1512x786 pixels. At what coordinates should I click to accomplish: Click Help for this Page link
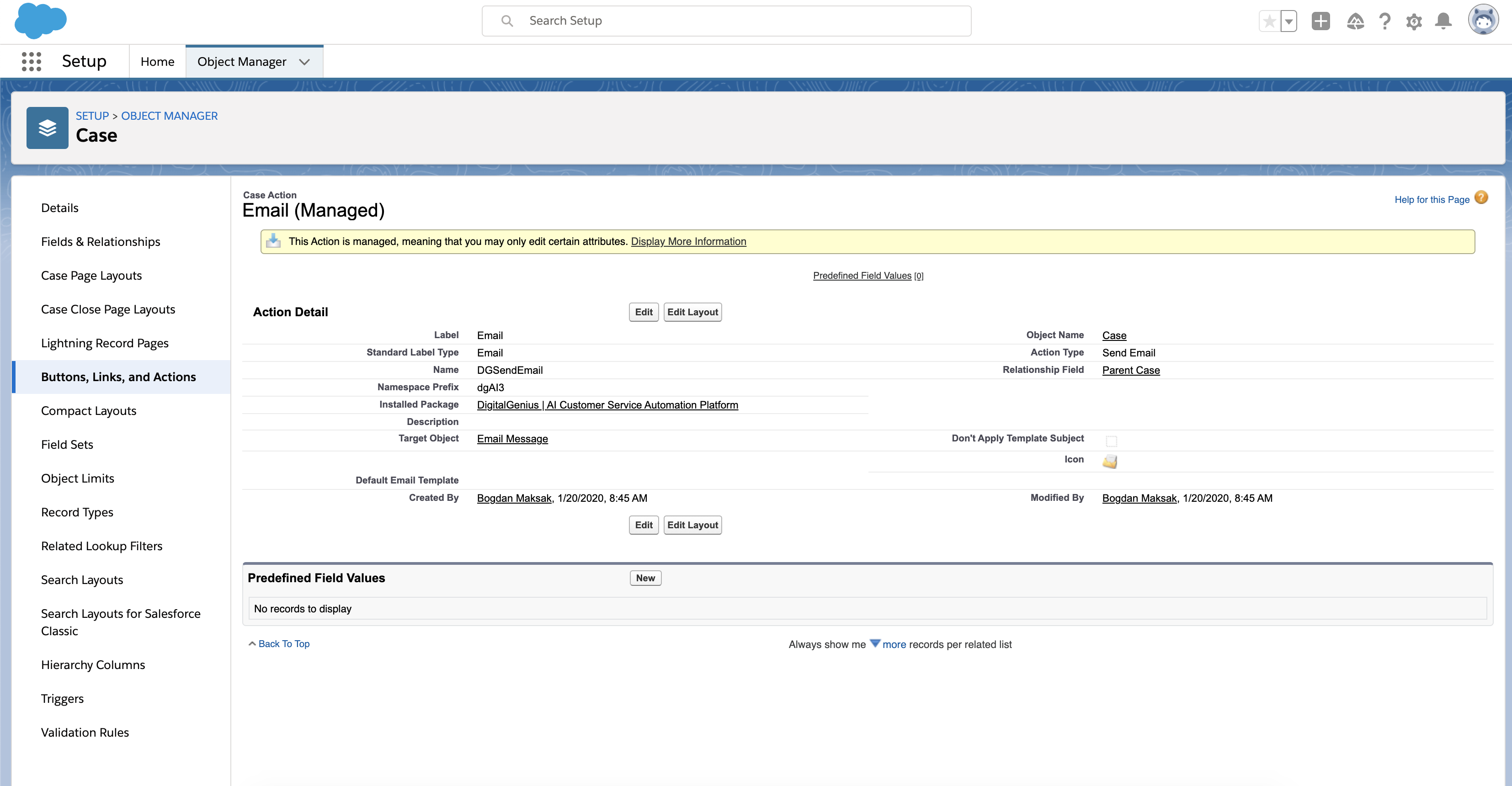click(1432, 200)
